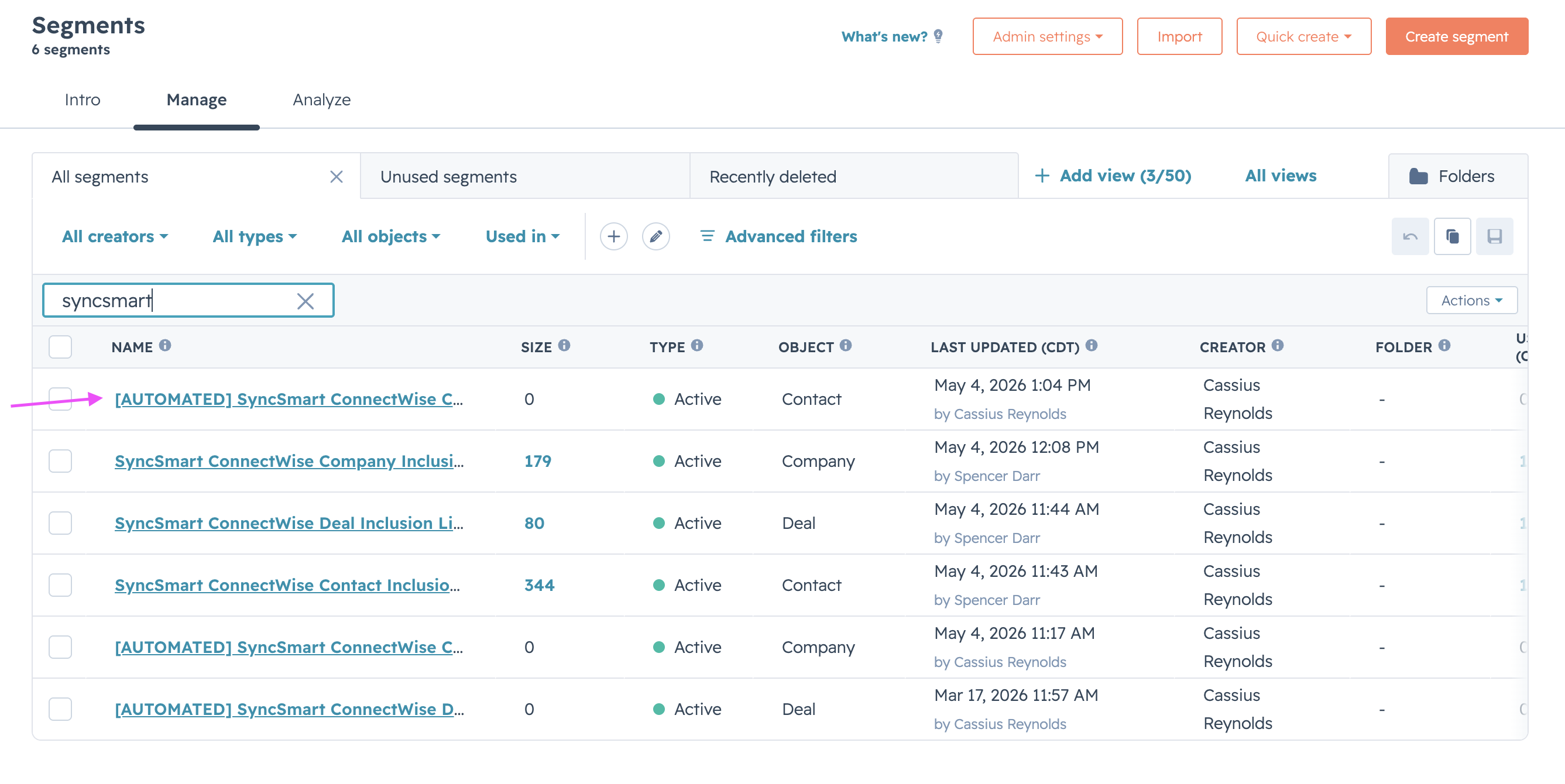Viewport: 1565px width, 784px height.
Task: Switch to the Manage tab
Action: tap(196, 99)
